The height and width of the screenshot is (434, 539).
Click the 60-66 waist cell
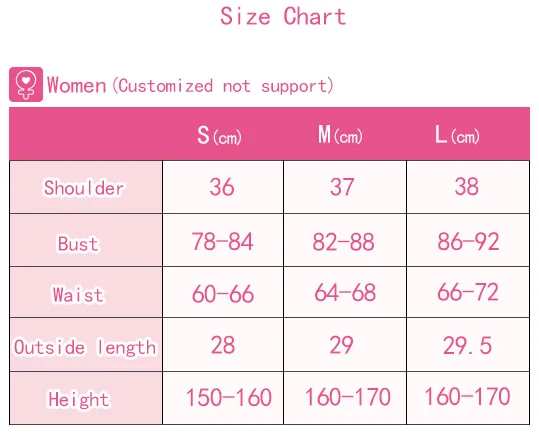[x=223, y=292]
